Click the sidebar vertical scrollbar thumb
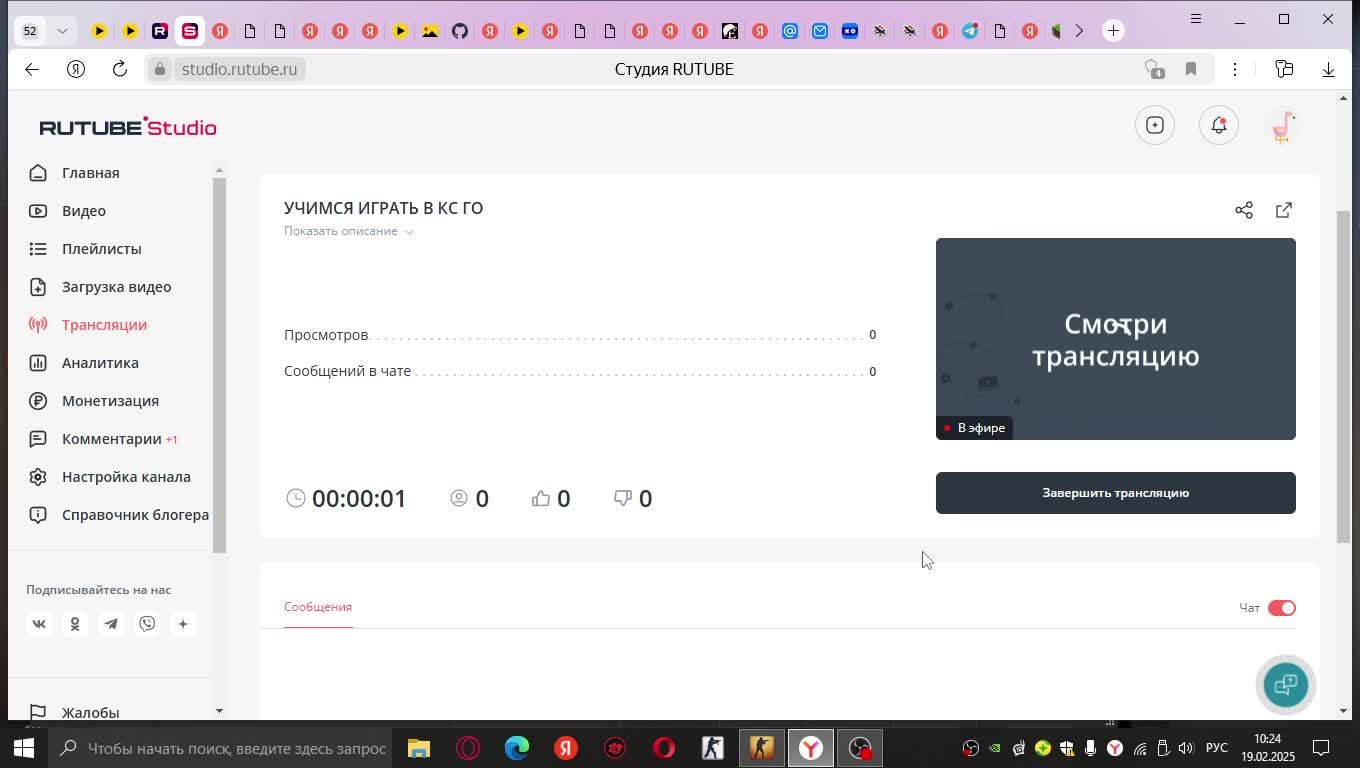1360x768 pixels. (x=220, y=366)
